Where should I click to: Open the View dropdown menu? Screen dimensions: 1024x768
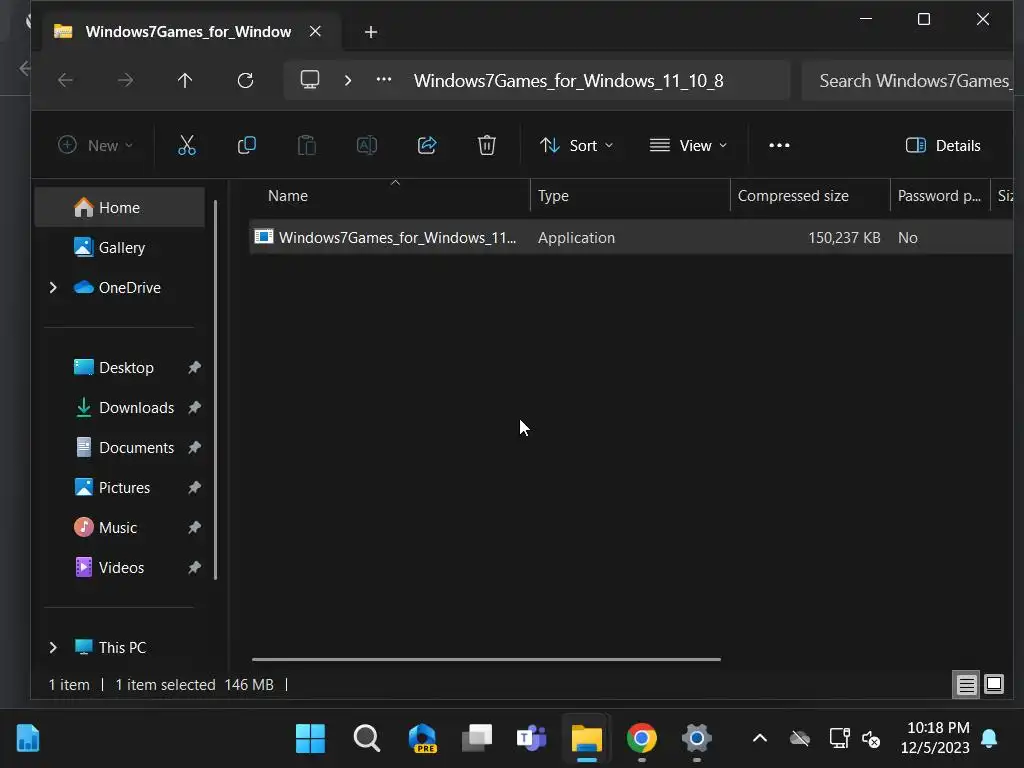coord(688,145)
